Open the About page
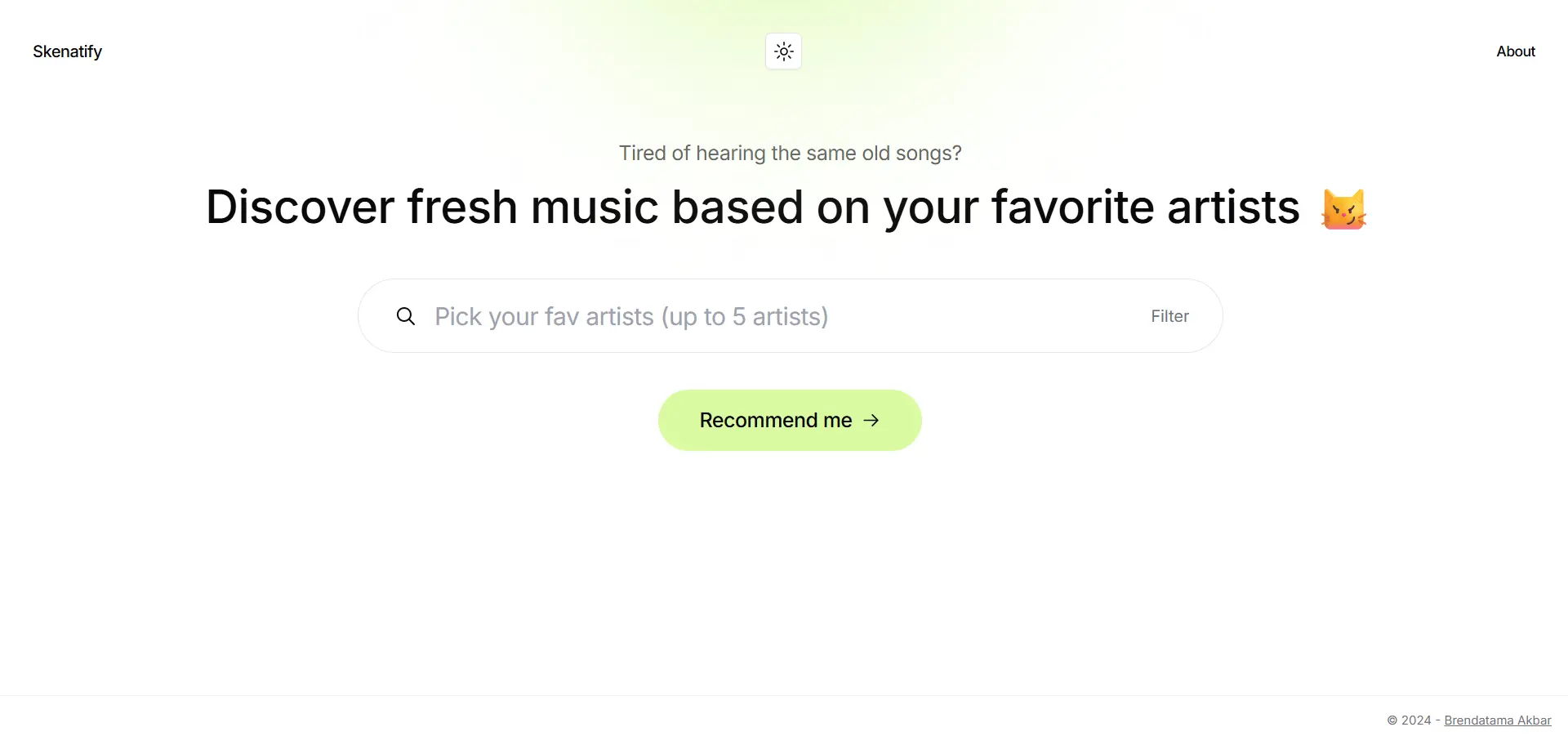 point(1516,51)
